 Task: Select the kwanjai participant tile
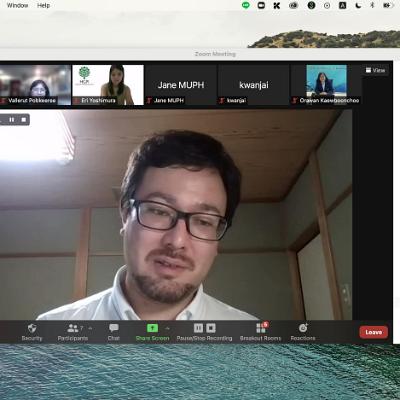(254, 85)
